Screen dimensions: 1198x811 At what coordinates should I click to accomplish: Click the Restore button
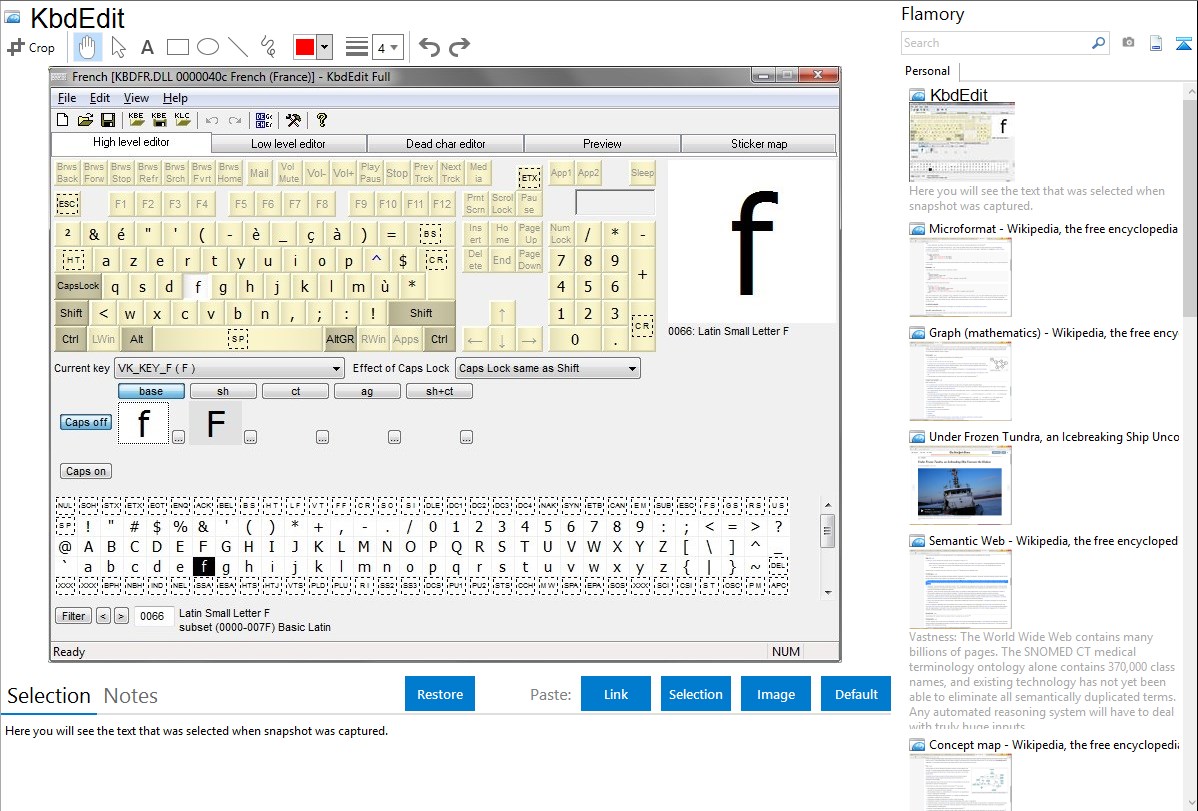(440, 694)
